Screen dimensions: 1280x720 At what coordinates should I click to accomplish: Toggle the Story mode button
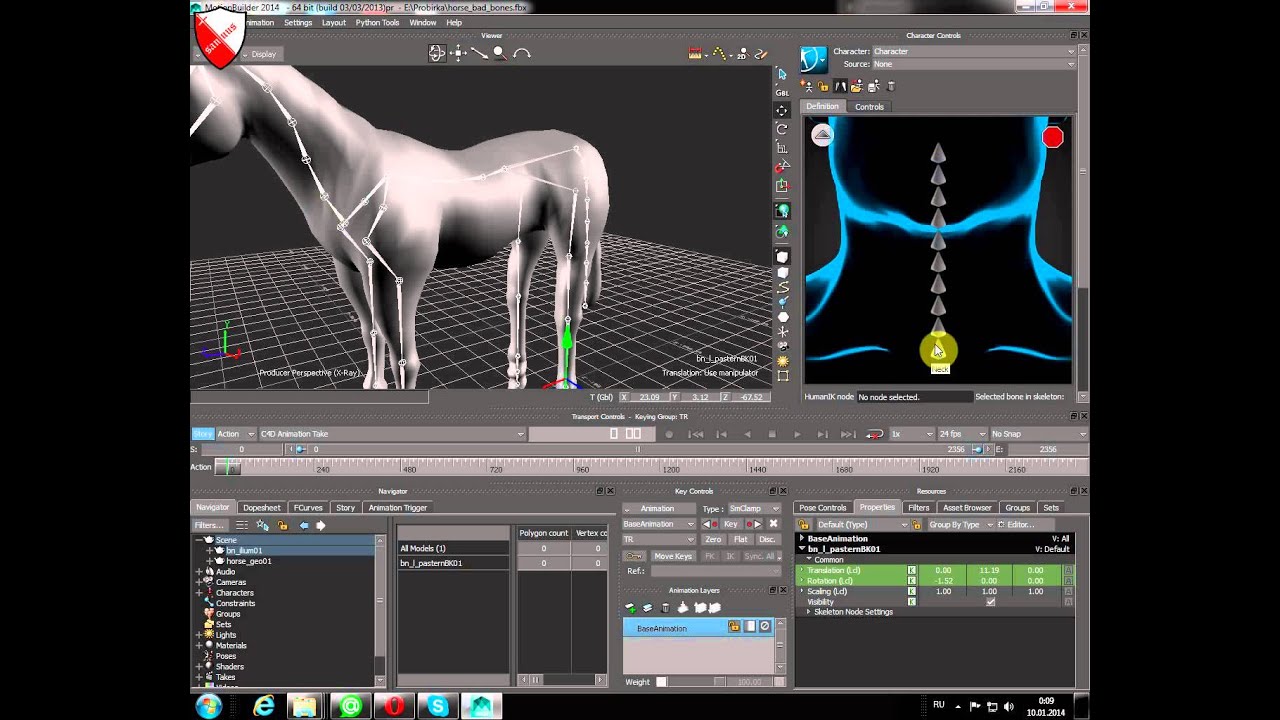coord(203,434)
